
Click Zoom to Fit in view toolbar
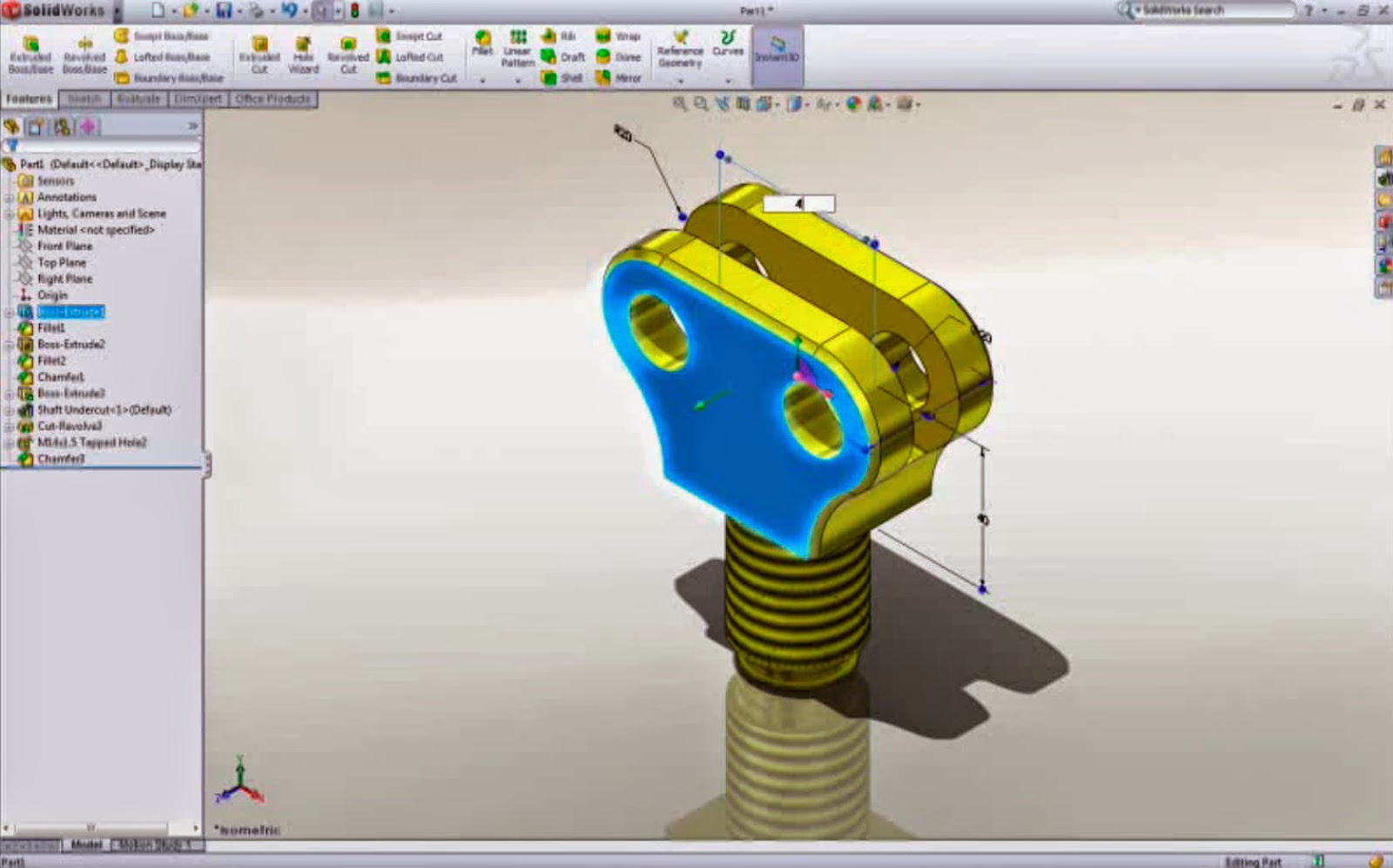[x=680, y=104]
